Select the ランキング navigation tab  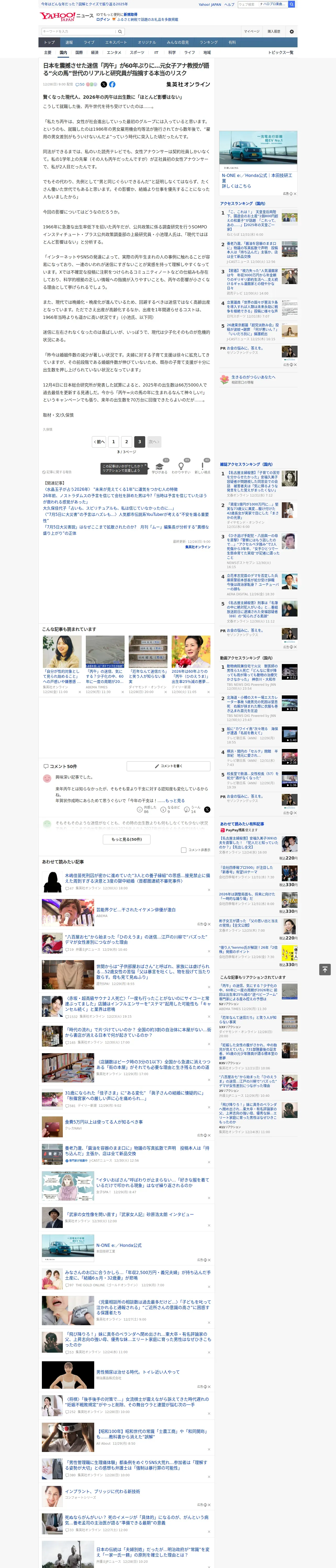209,43
